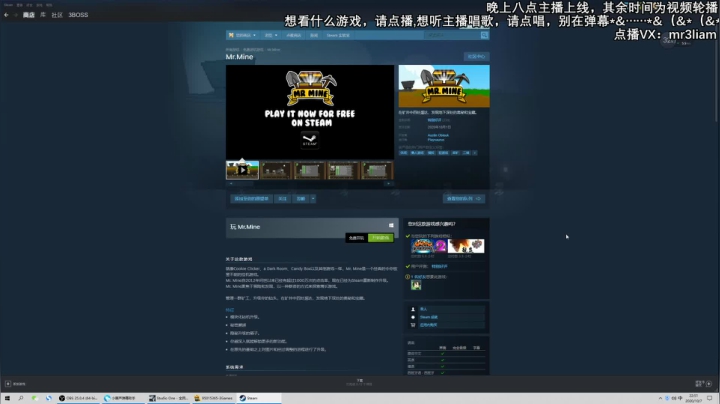Show hidden tray icons chevron
This screenshot has width=720, height=404.
(660, 398)
